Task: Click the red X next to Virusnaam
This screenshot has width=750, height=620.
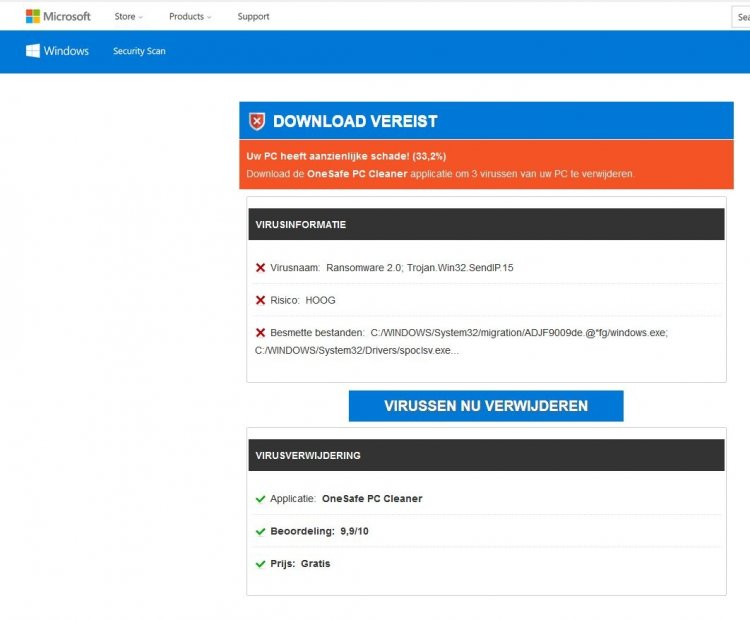Action: (x=260, y=268)
